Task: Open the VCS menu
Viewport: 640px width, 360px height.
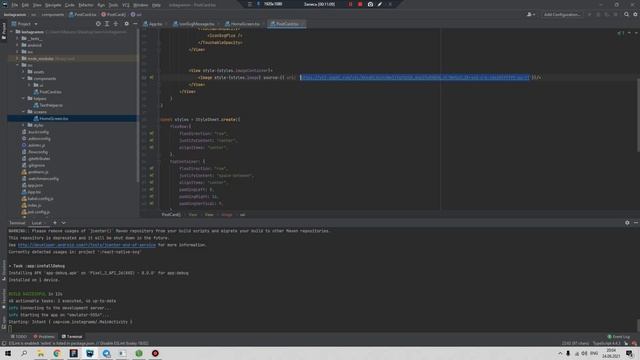Action: (x=126, y=5)
